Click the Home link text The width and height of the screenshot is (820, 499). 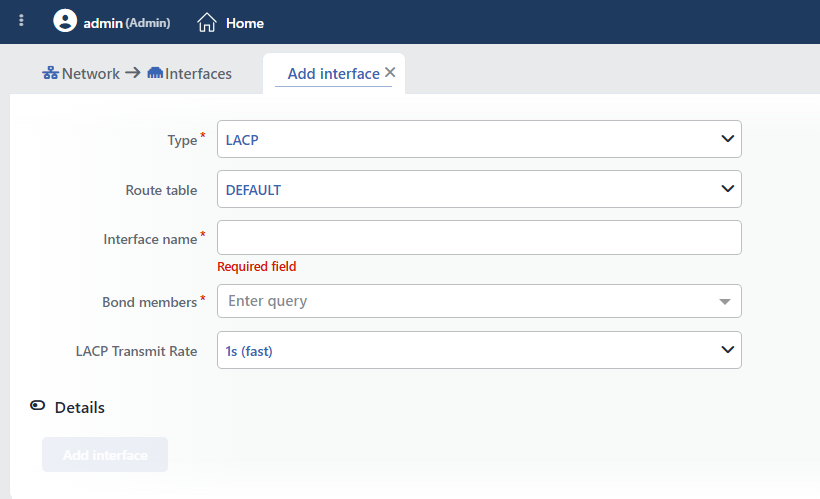pyautogui.click(x=245, y=23)
